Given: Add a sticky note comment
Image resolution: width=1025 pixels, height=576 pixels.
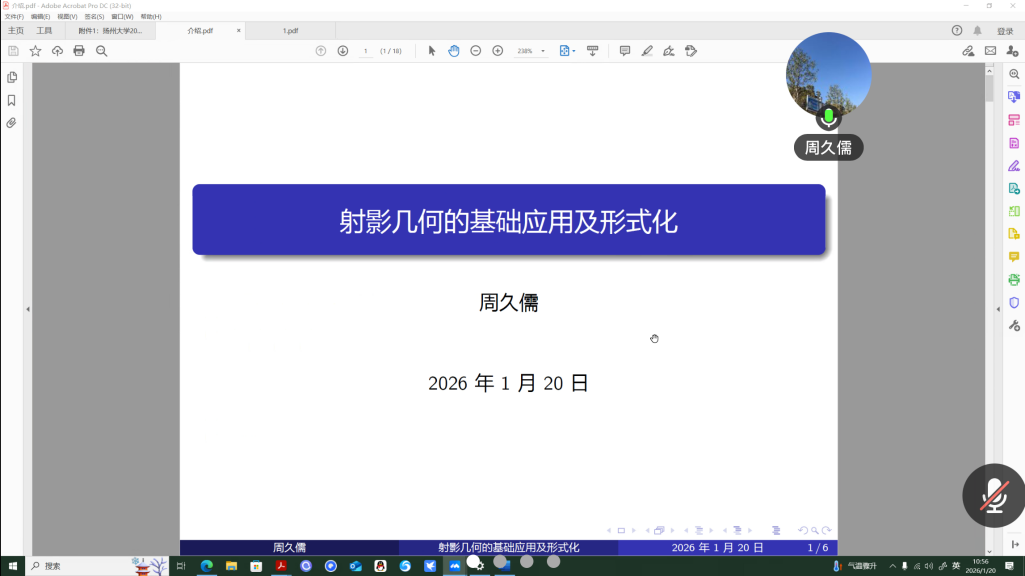Looking at the screenshot, I should [625, 51].
